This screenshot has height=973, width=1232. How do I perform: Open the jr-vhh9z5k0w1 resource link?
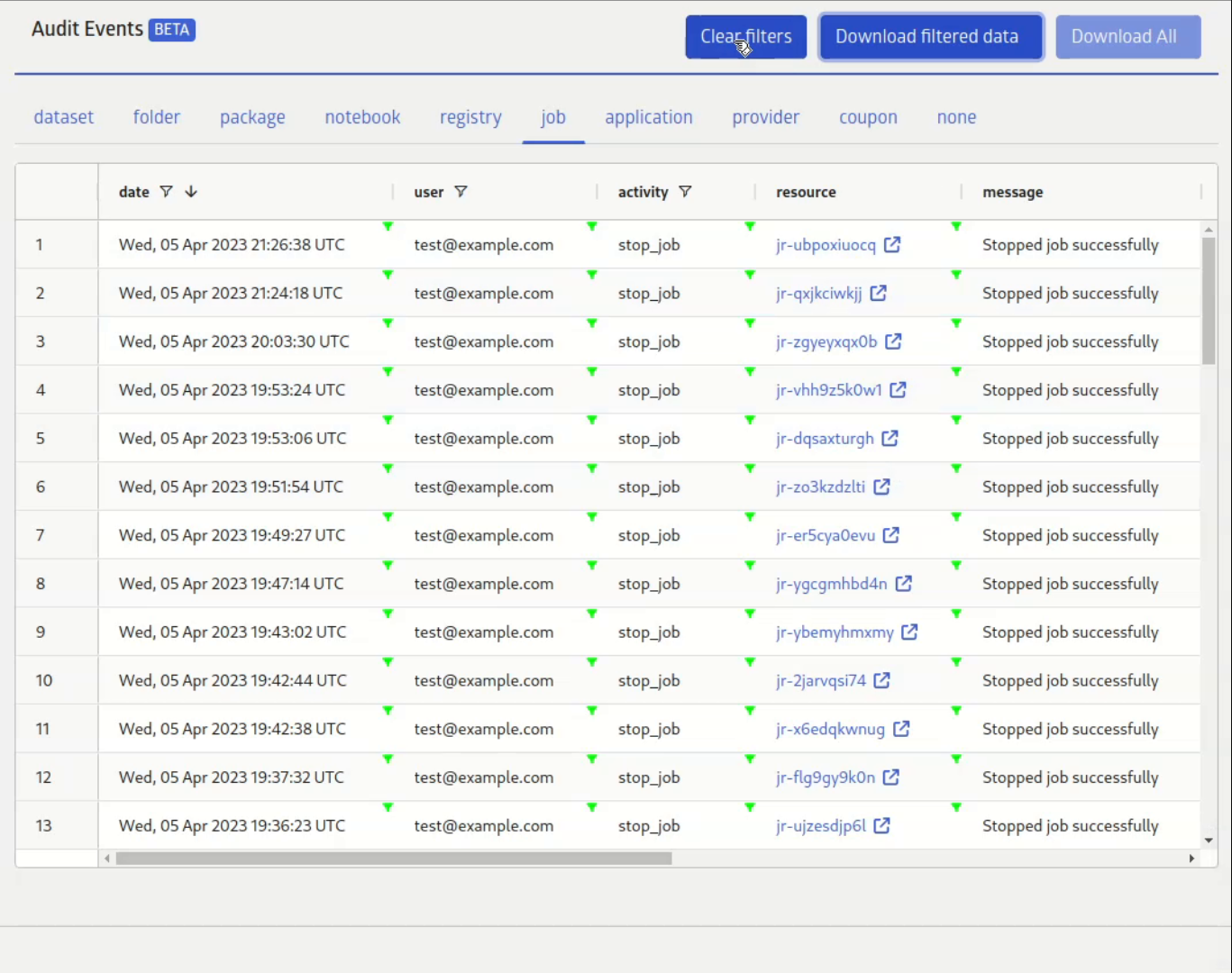pos(829,390)
